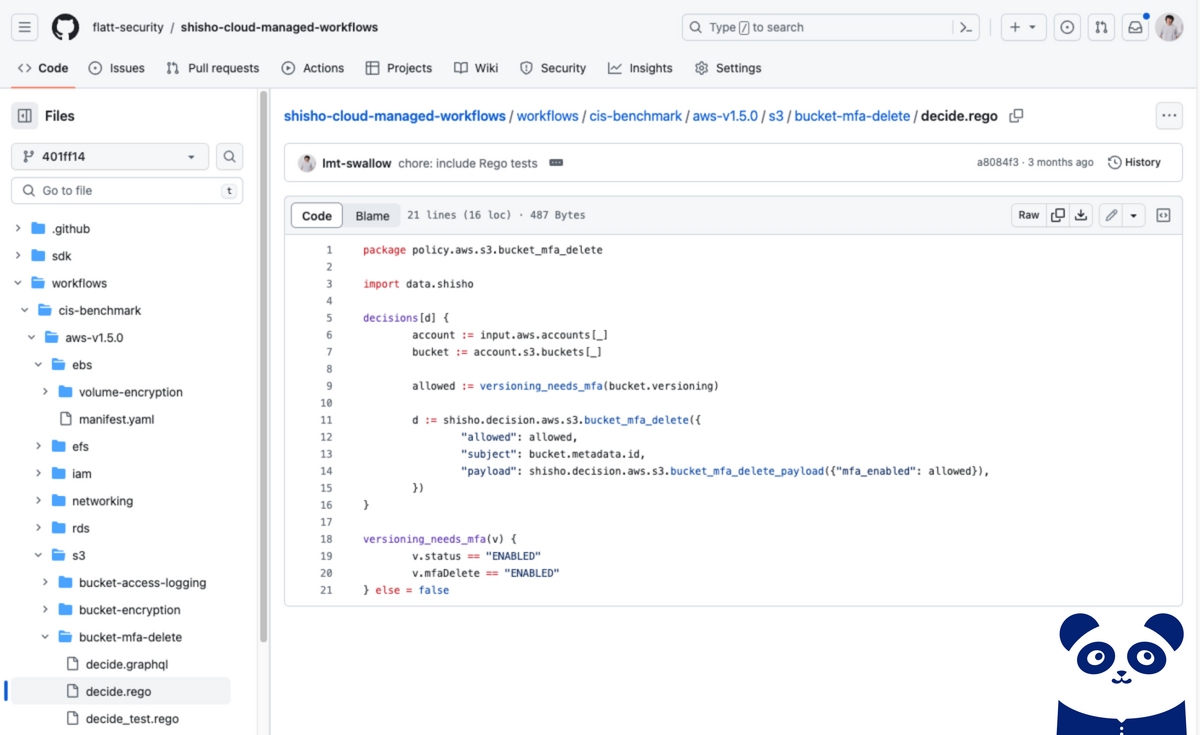Collapse the s3 folder
The width and height of the screenshot is (1200, 735).
(x=39, y=555)
